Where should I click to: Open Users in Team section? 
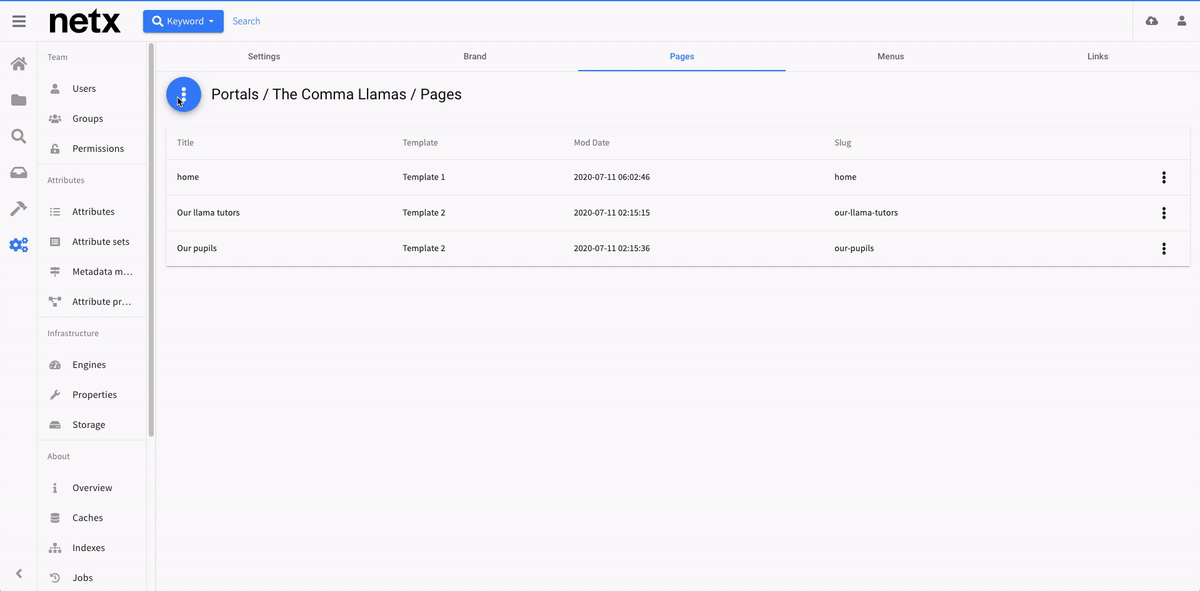92,89
